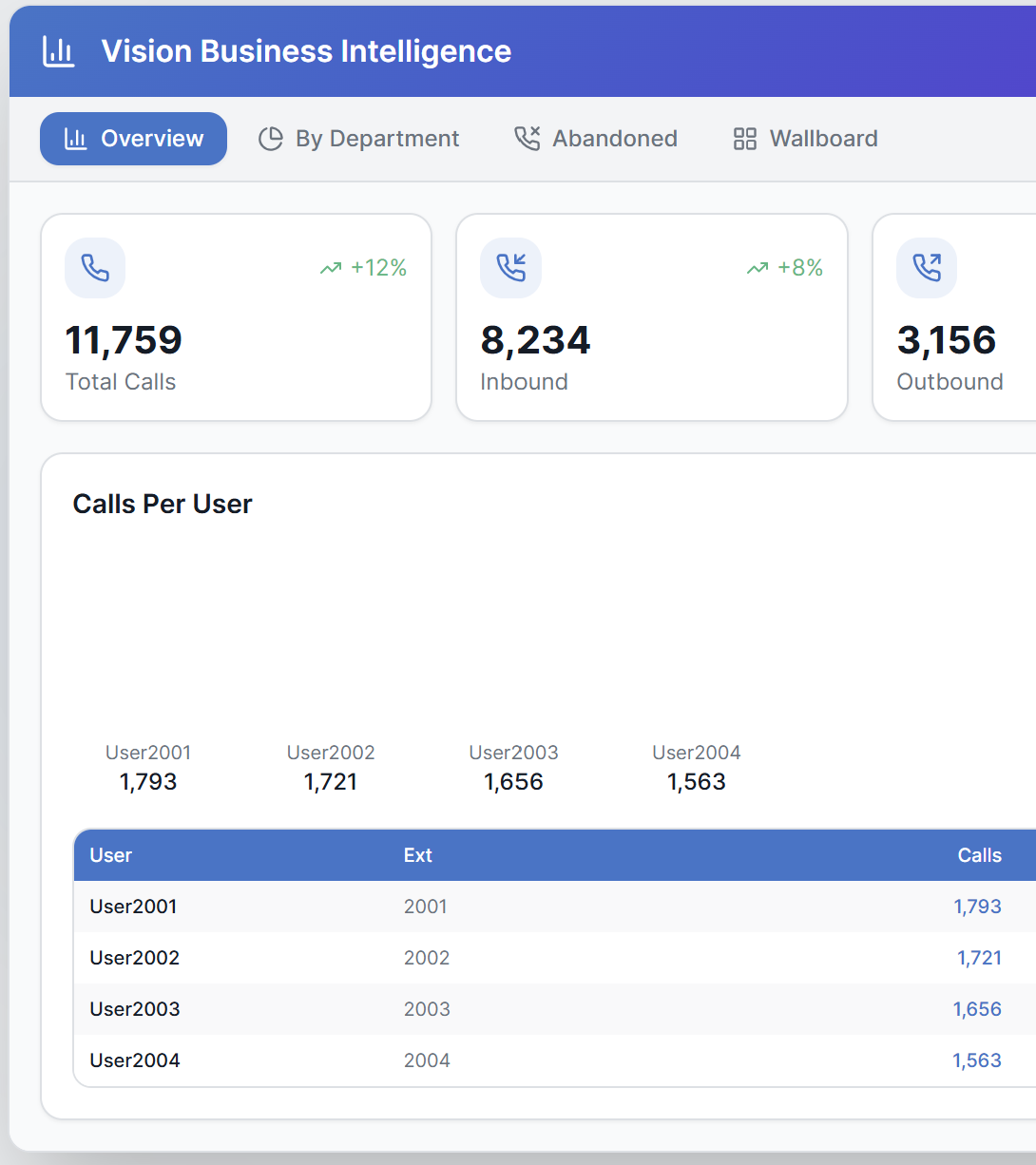
Task: Click the User2001 chart label
Action: click(x=148, y=753)
